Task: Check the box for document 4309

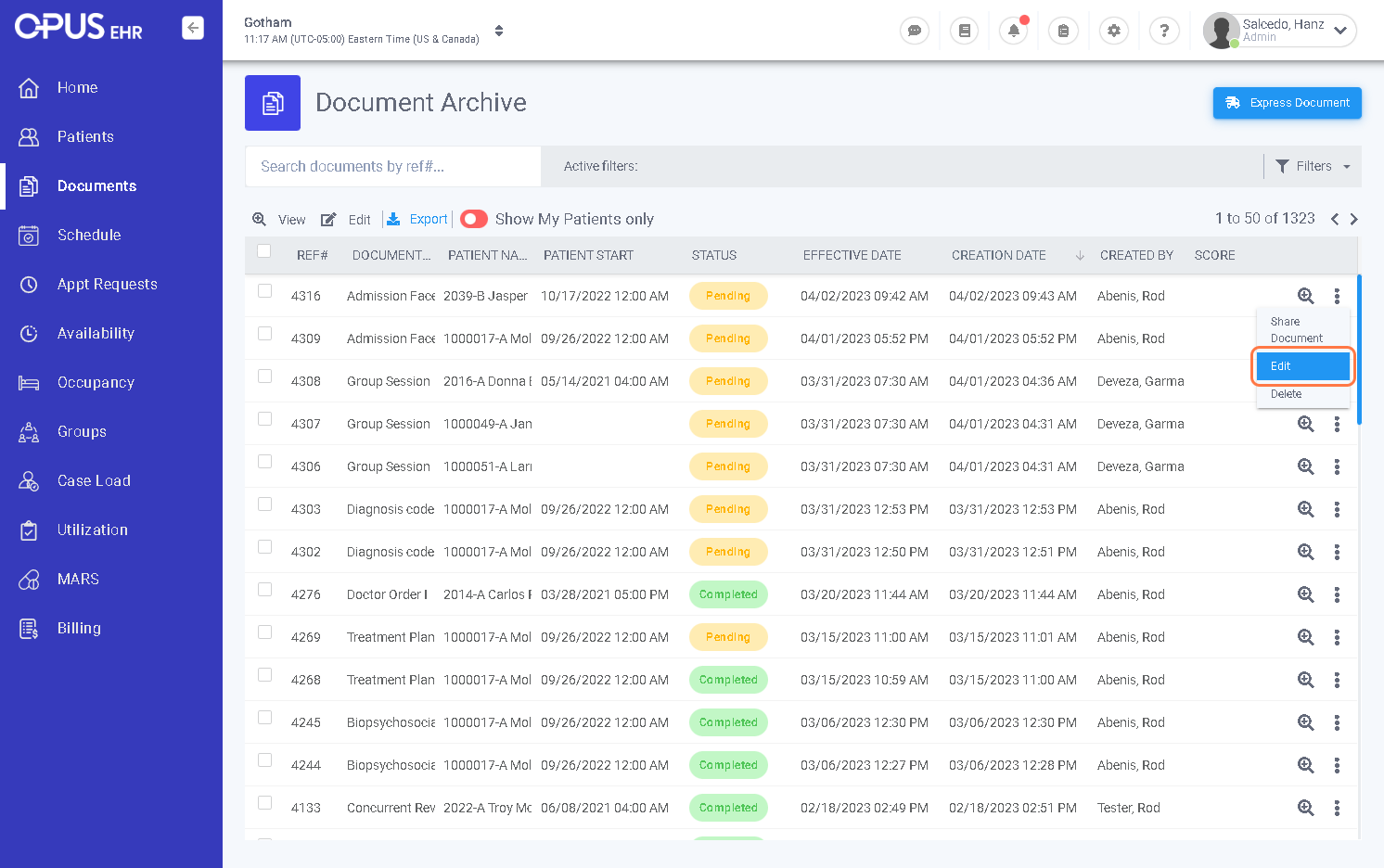Action: pos(265,334)
